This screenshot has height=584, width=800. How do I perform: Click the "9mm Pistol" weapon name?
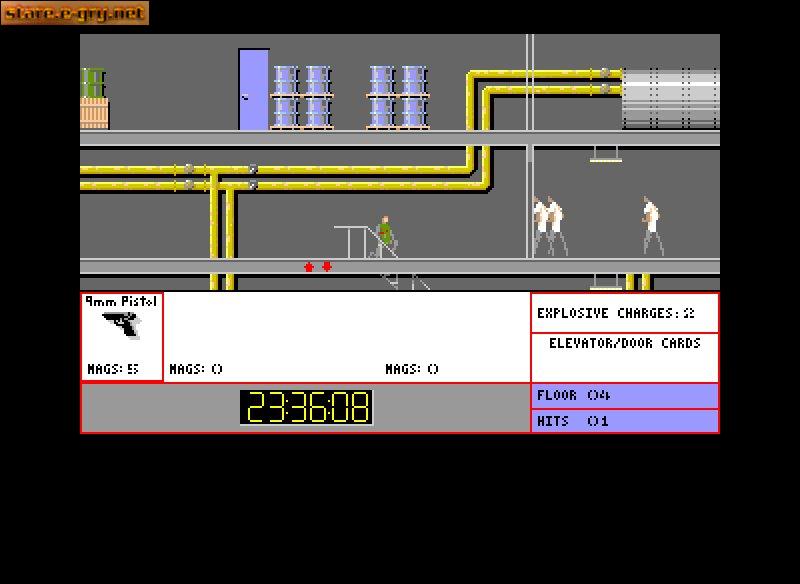[121, 302]
